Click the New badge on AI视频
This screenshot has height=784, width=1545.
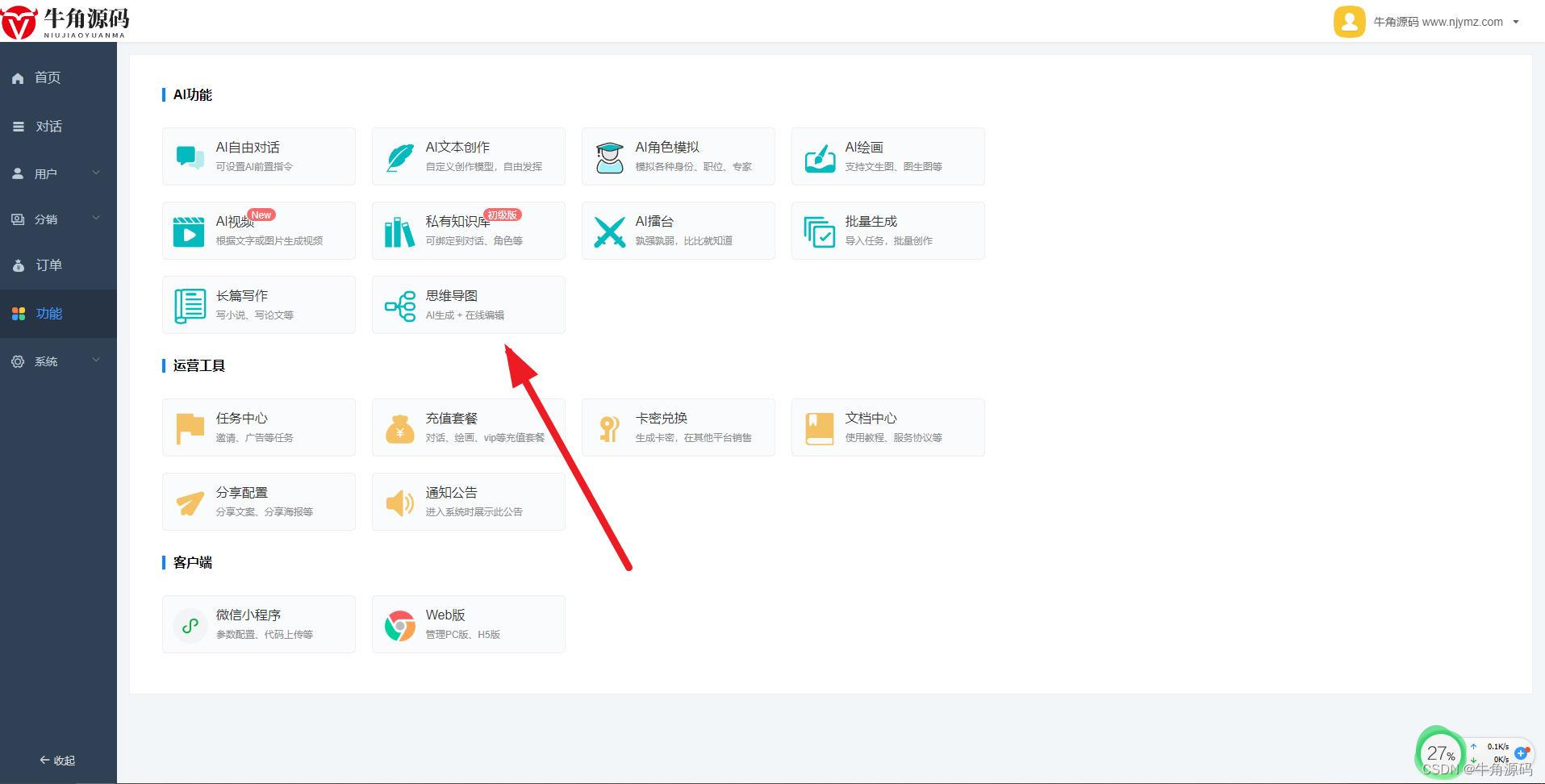(x=261, y=215)
